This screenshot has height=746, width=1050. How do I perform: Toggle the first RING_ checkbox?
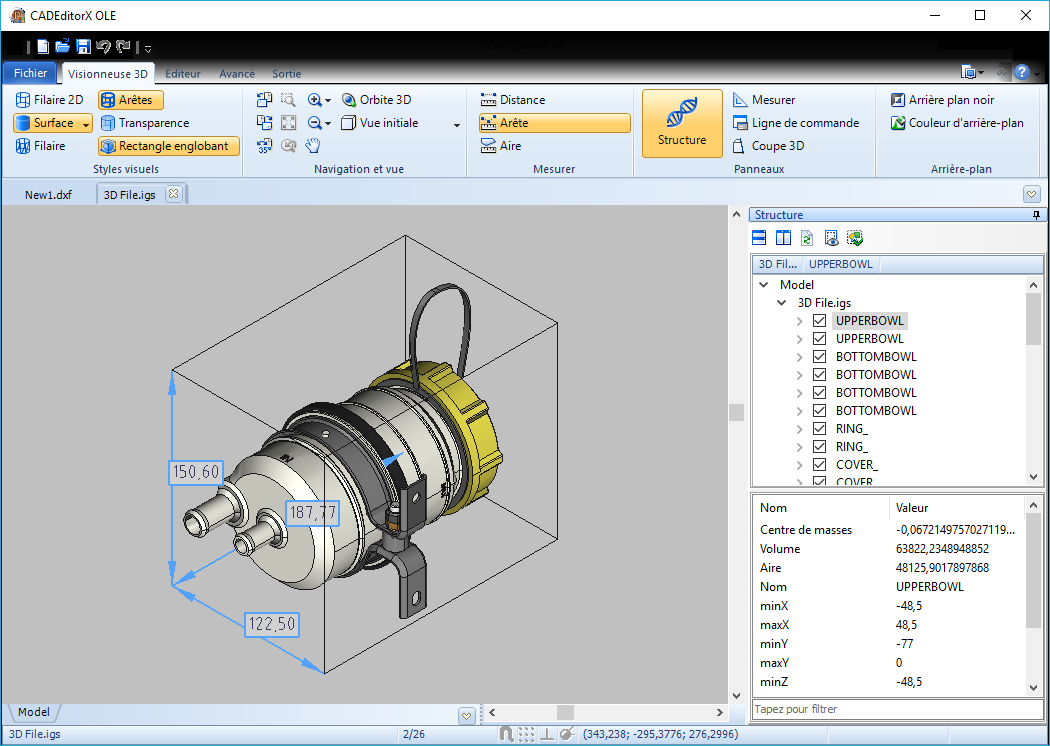(x=820, y=429)
